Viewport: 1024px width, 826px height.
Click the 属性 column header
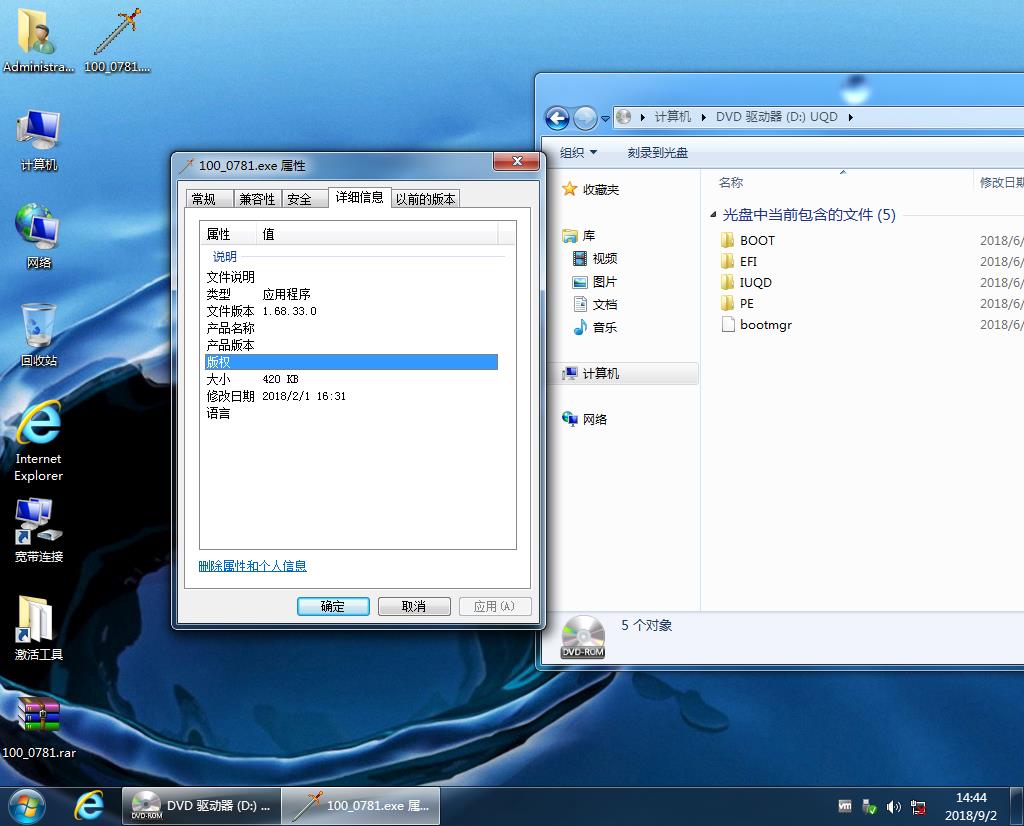click(x=228, y=234)
